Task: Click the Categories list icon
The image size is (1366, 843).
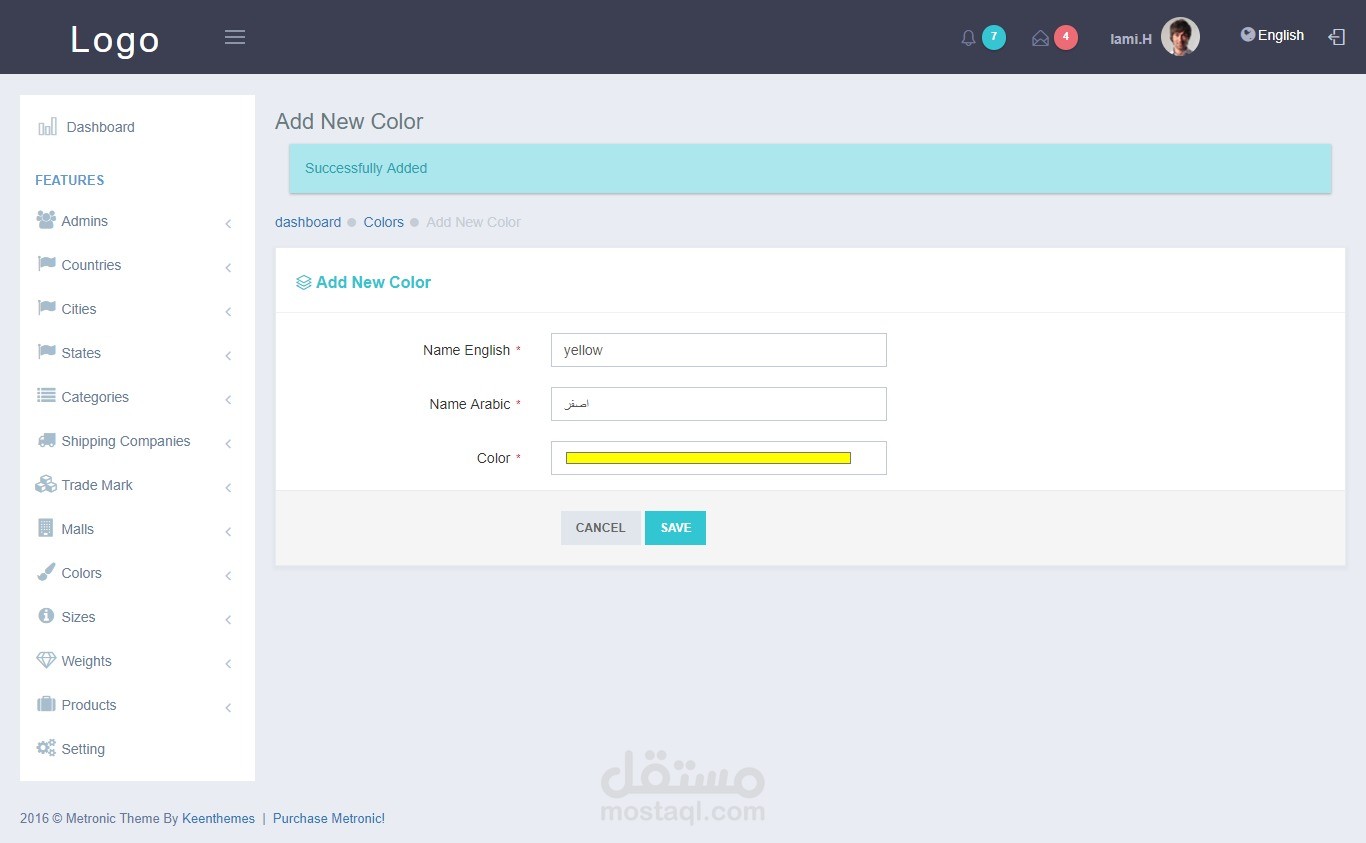Action: coord(46,396)
